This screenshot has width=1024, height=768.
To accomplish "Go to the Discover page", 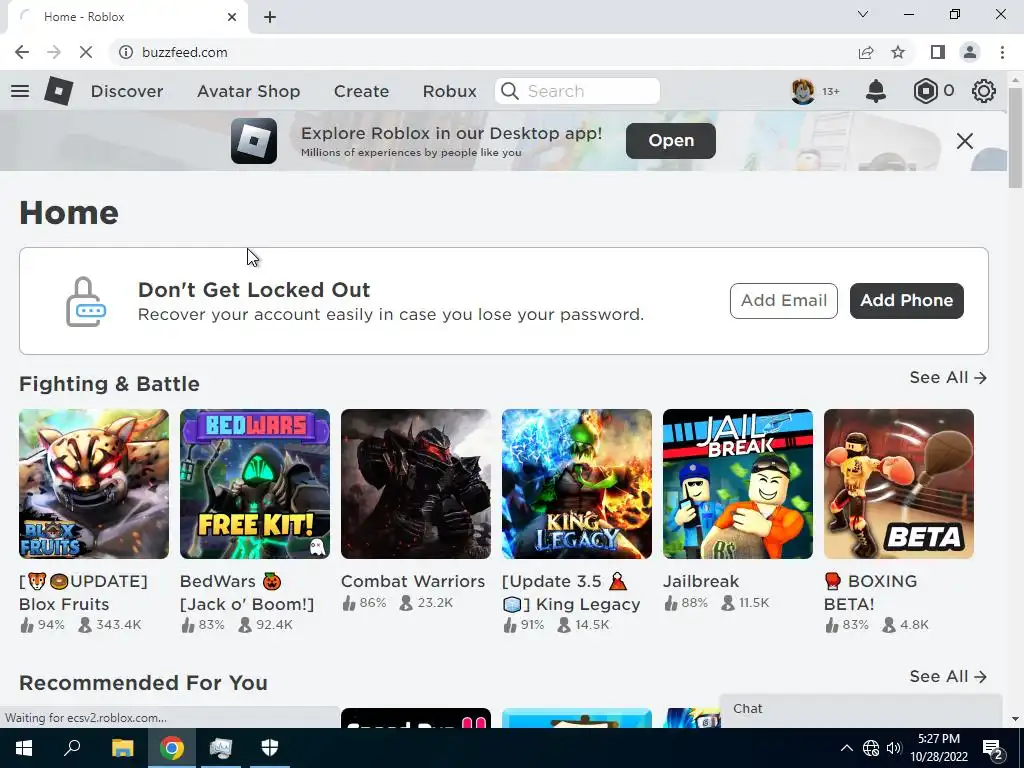I will (x=127, y=91).
